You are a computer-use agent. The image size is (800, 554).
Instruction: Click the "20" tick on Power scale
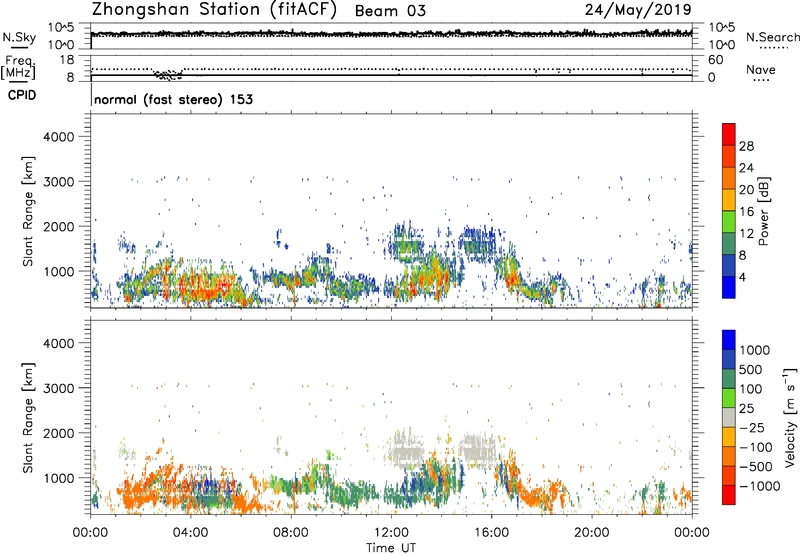(746, 190)
